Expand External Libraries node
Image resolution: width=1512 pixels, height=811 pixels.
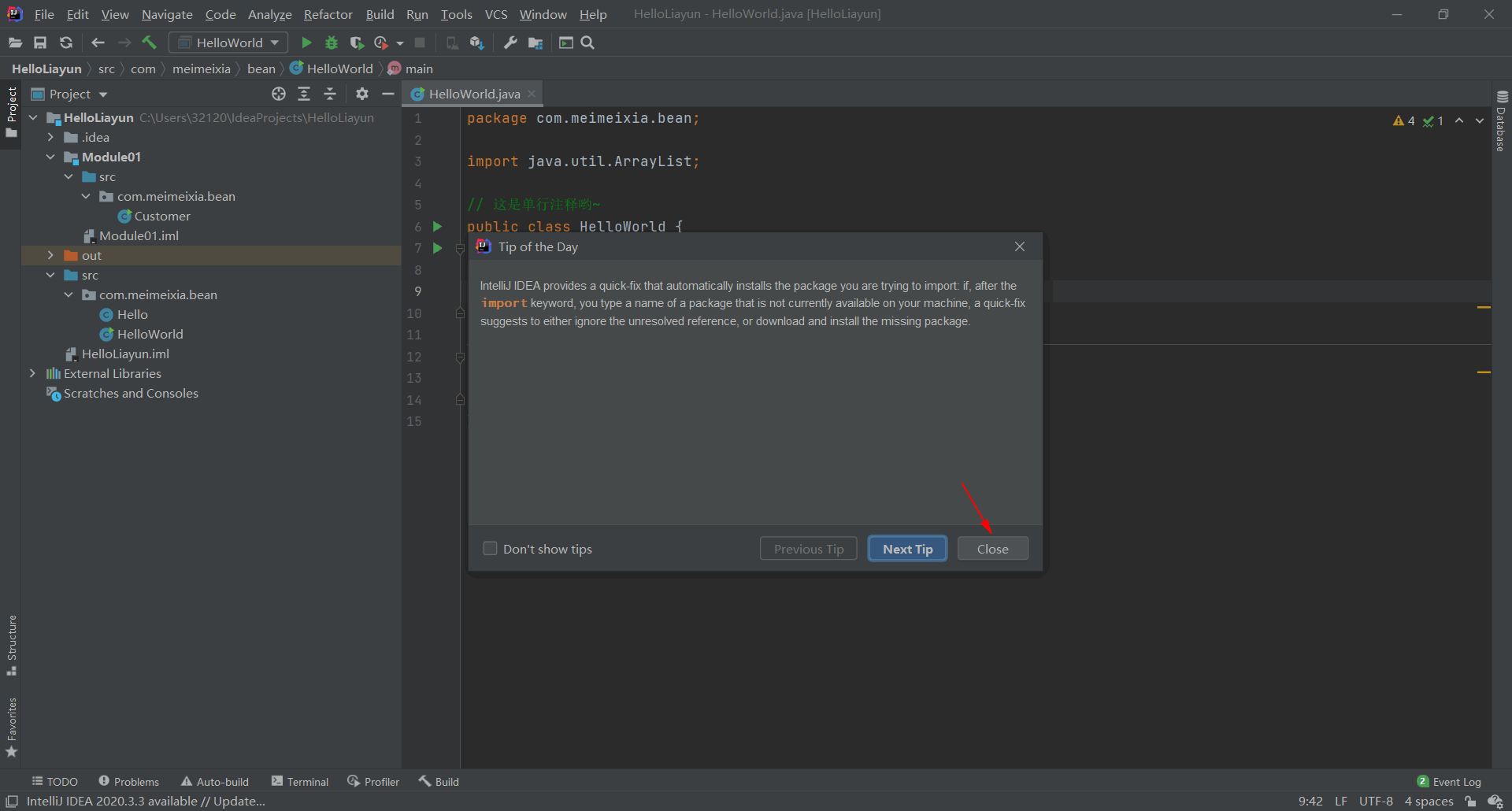click(x=33, y=373)
